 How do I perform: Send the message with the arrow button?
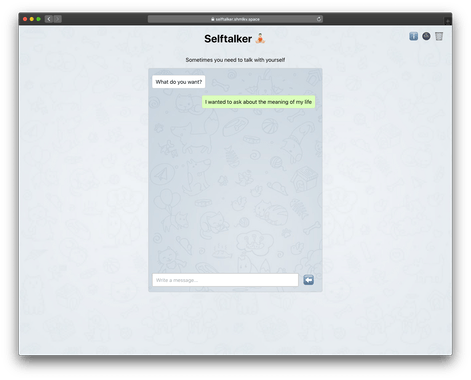(308, 280)
